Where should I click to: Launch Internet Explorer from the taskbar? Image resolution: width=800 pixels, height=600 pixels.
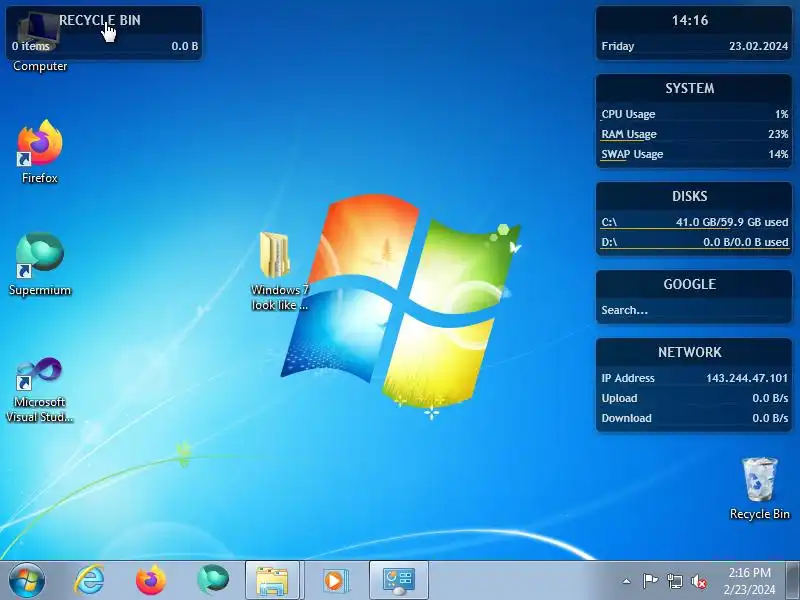89,580
